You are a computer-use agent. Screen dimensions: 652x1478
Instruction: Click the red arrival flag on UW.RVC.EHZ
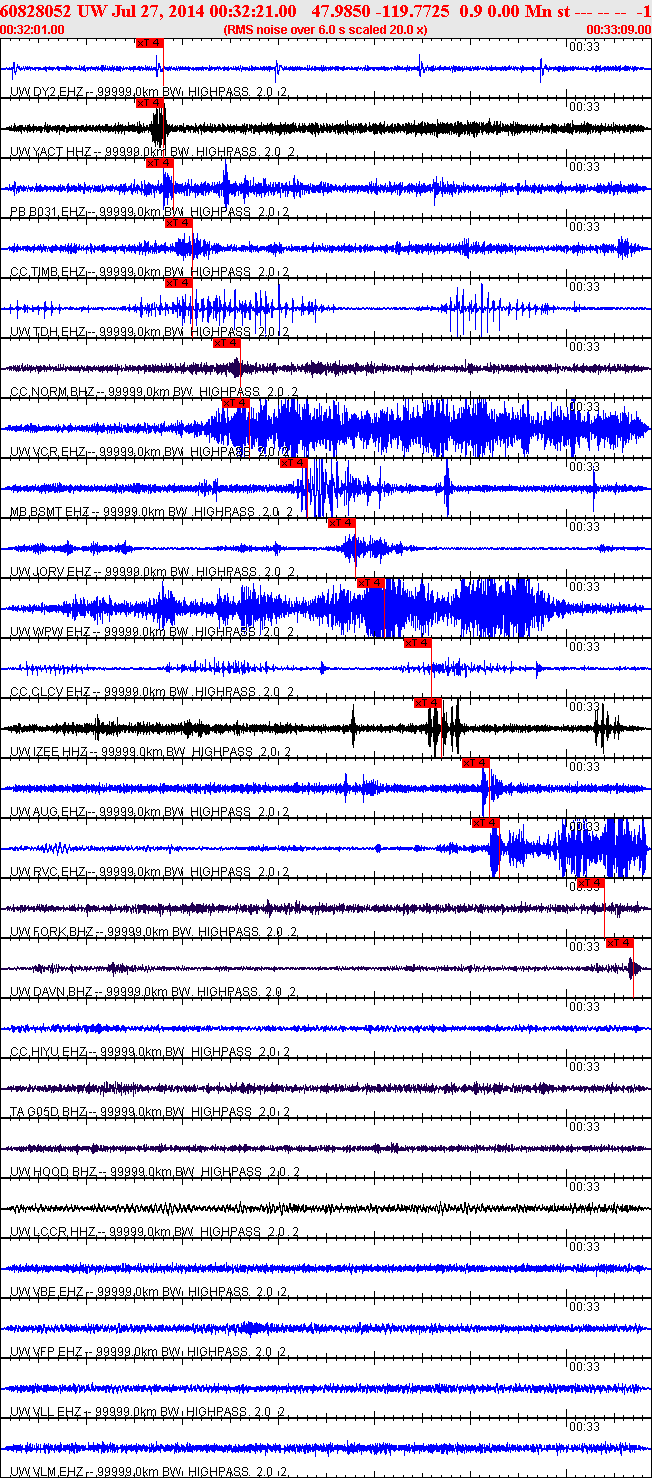tap(486, 823)
